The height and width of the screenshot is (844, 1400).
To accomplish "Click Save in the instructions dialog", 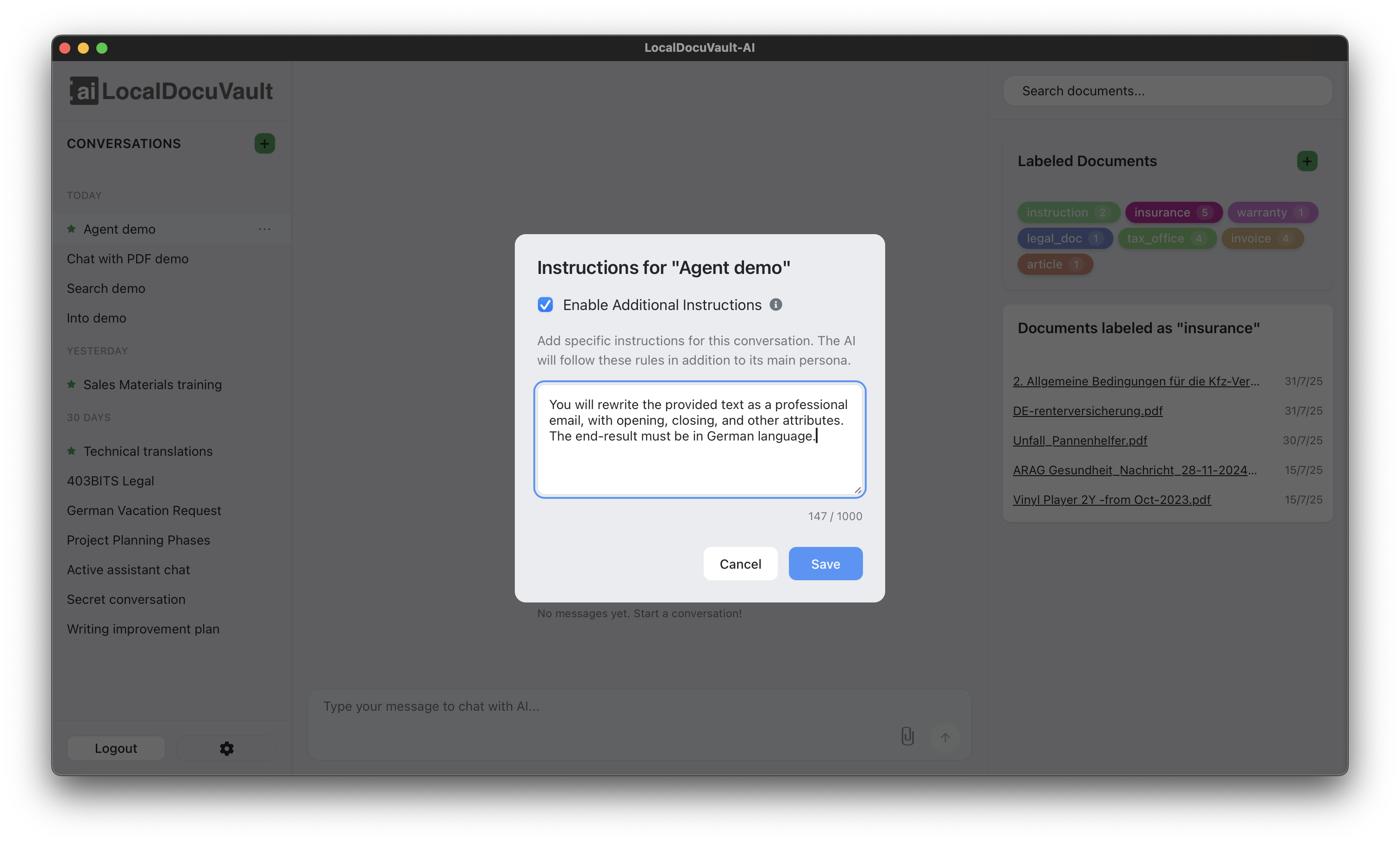I will pos(825,564).
